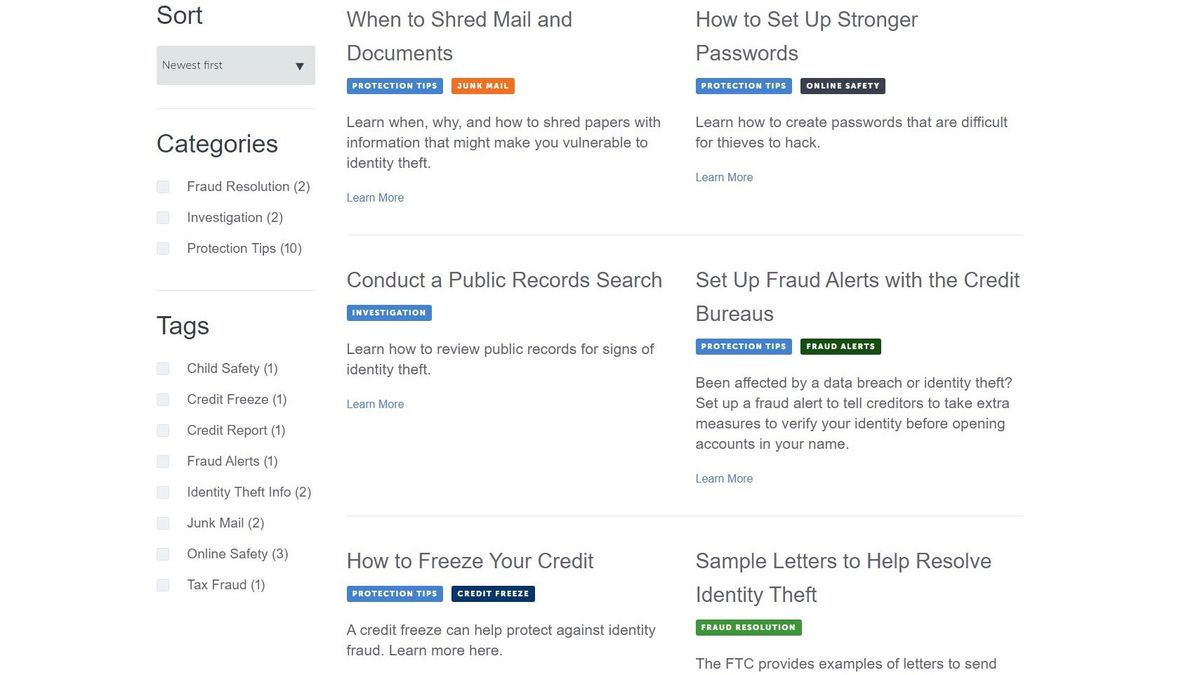The width and height of the screenshot is (1200, 675).
Task: Click the orange Junk Mail tag badge
Action: point(483,86)
